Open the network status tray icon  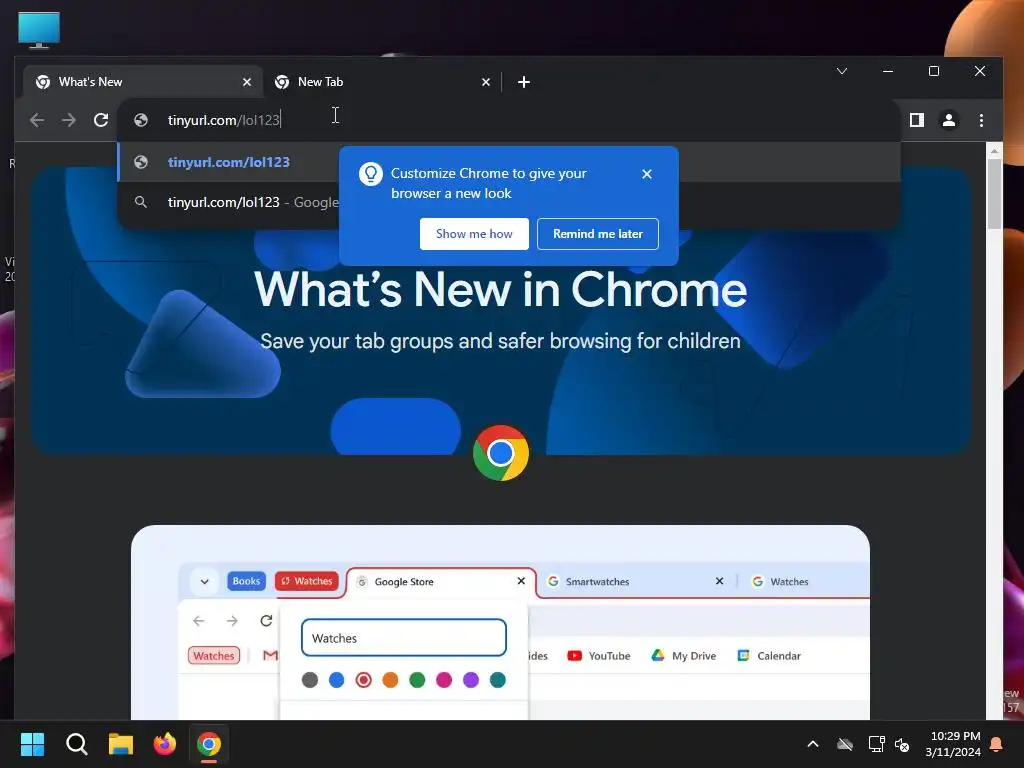tap(876, 744)
